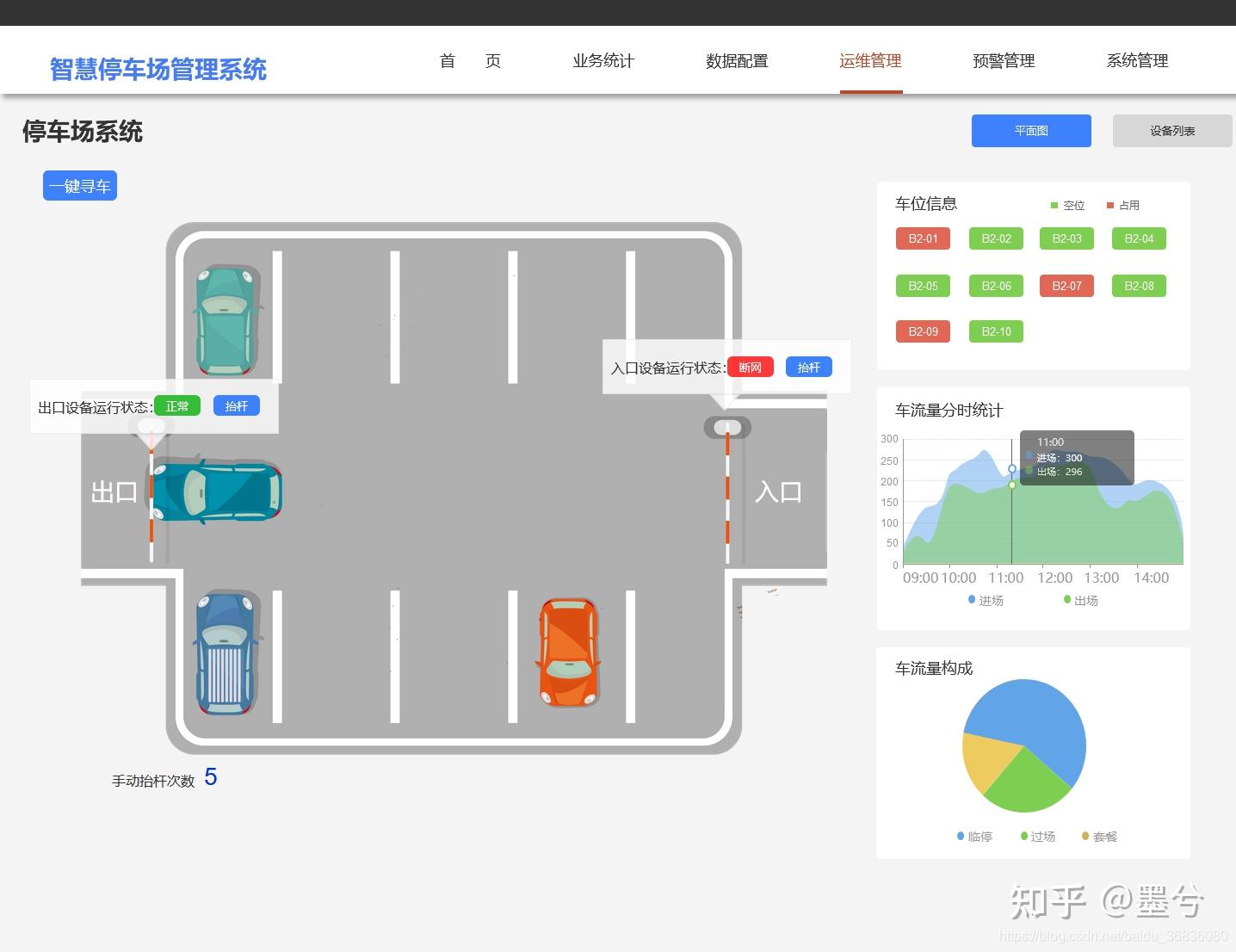Click the teal car in the upper parking row
Screen dimensions: 1236x952
pos(226,318)
